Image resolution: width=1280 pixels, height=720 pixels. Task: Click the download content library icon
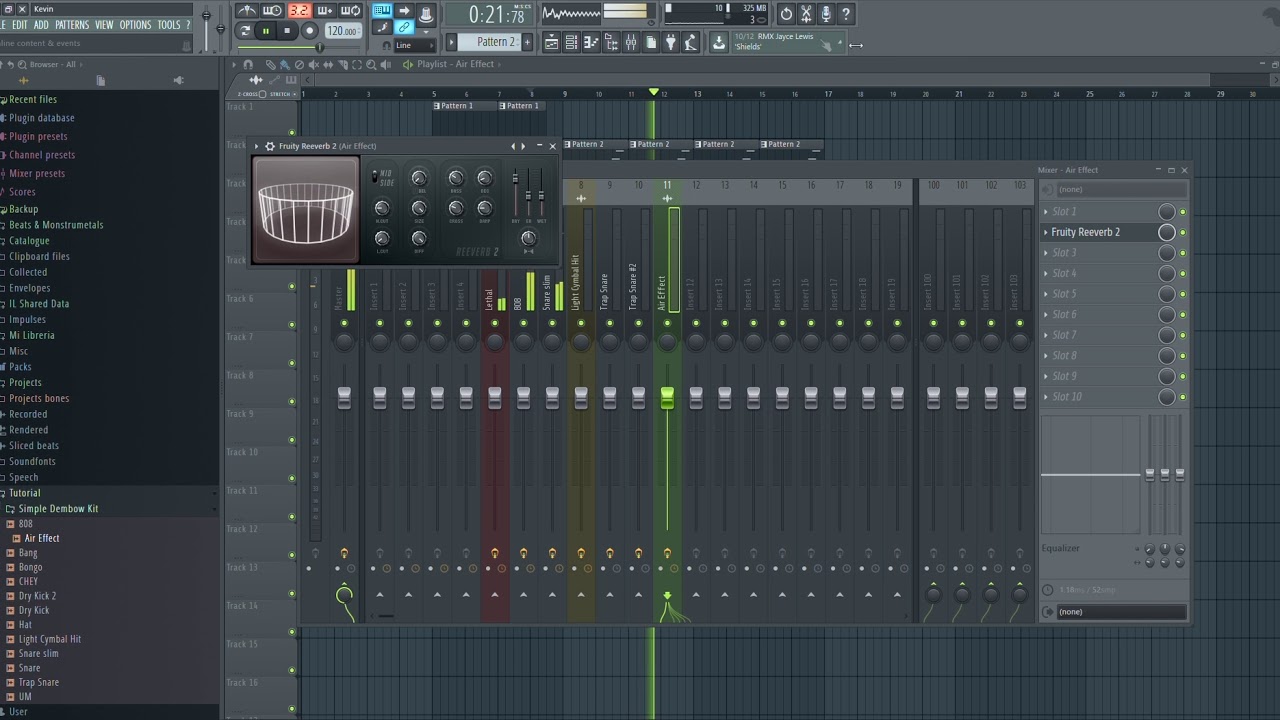click(717, 42)
